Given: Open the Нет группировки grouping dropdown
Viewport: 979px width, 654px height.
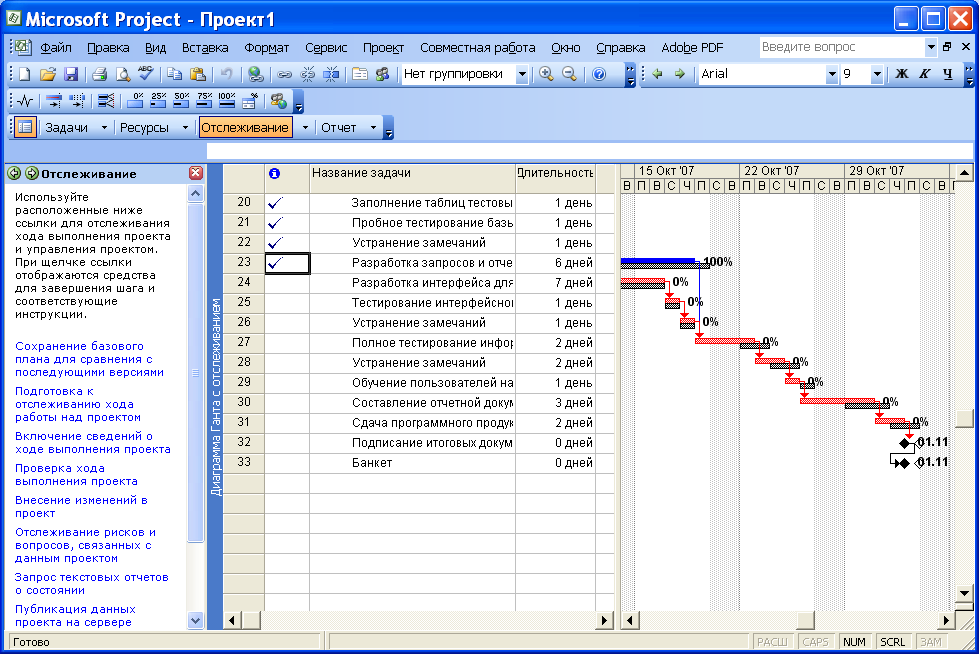Looking at the screenshot, I should [x=522, y=74].
